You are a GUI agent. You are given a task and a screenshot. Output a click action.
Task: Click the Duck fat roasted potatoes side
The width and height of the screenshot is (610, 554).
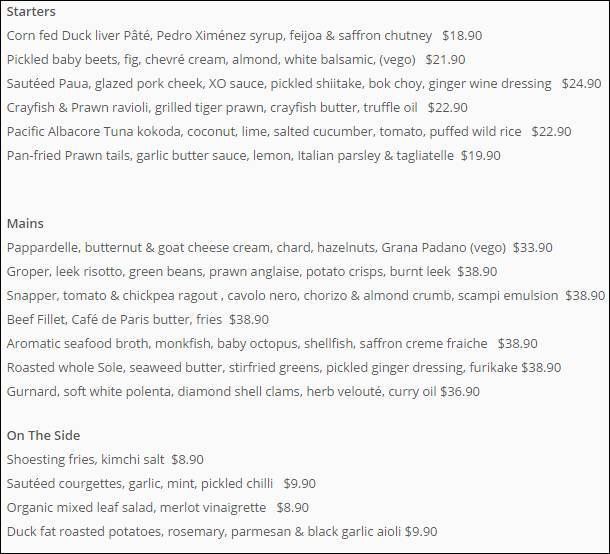pyautogui.click(x=222, y=532)
